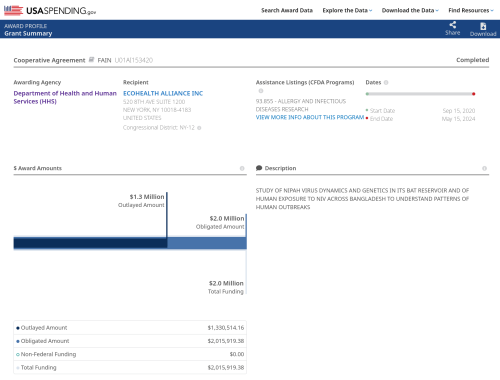Expand the Download the Data menu
The width and height of the screenshot is (500, 380).
pyautogui.click(x=410, y=10)
